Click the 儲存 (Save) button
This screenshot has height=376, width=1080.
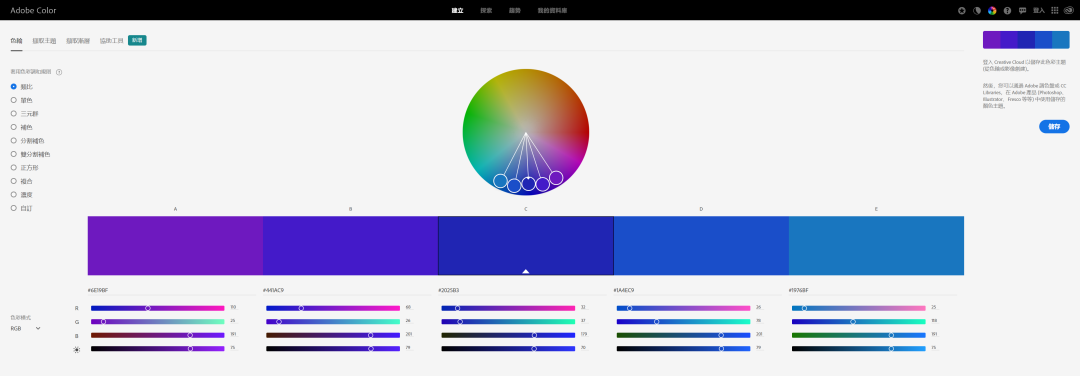1054,127
